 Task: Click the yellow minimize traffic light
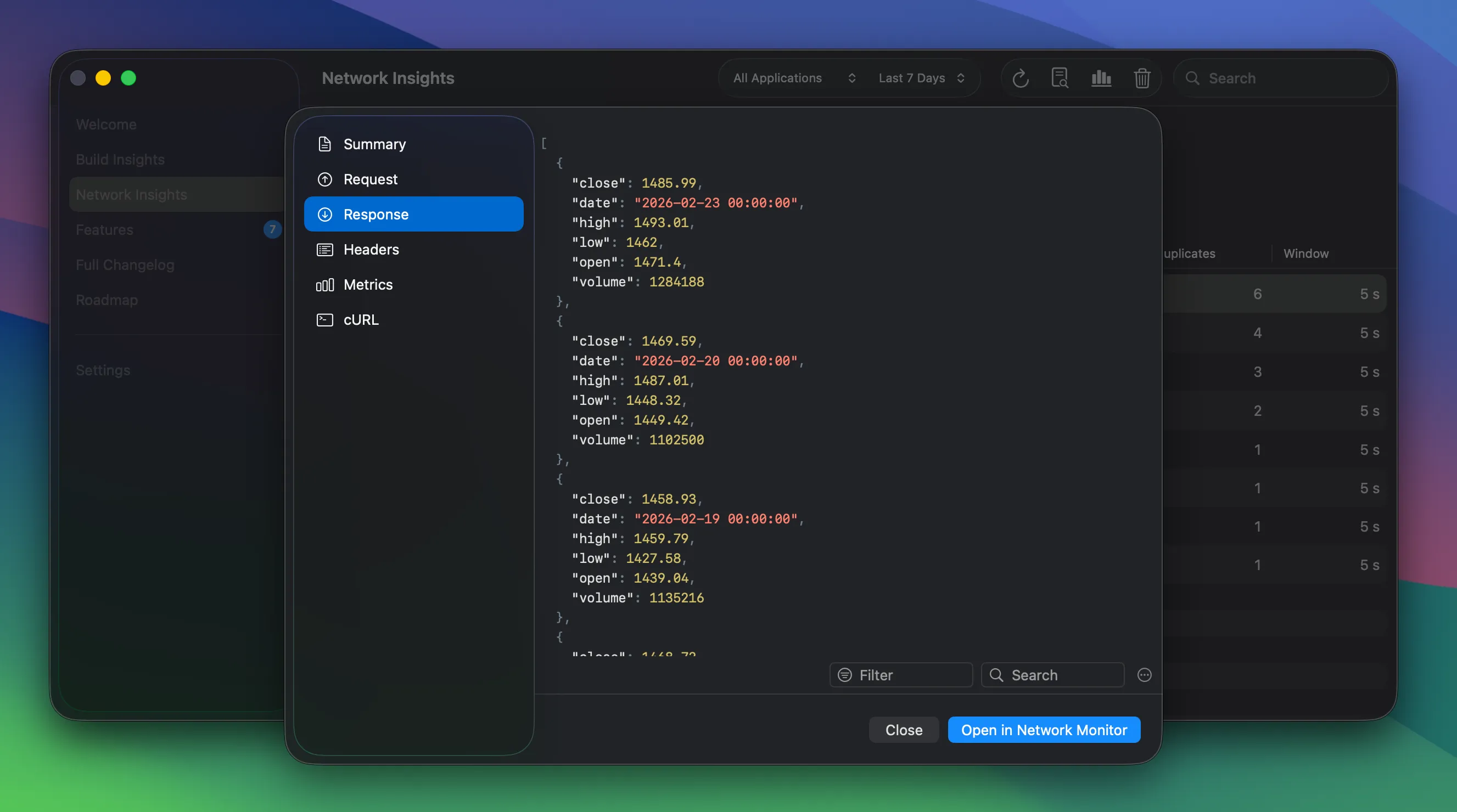coord(104,78)
